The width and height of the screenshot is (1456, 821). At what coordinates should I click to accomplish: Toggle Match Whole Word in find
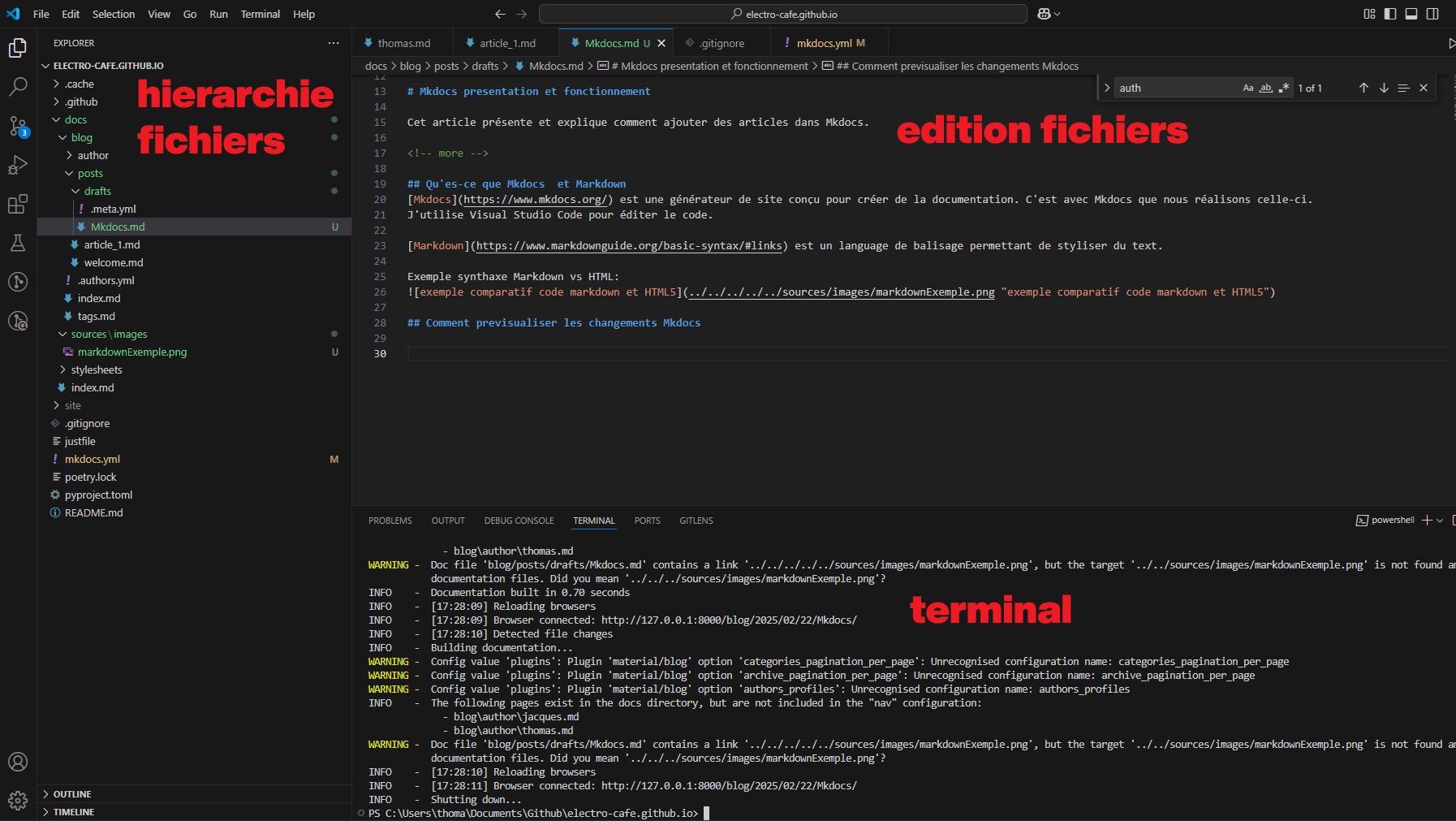point(1266,88)
